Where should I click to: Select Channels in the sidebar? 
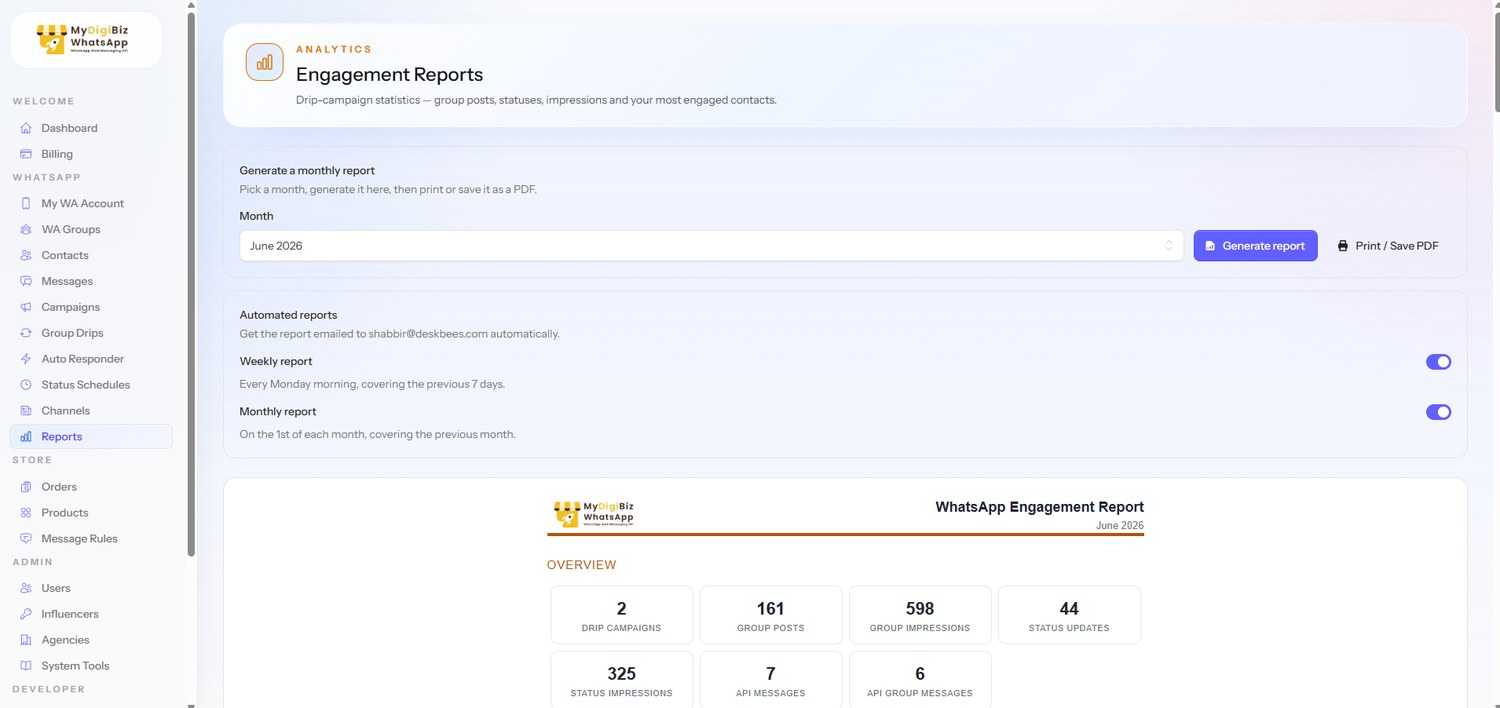[x=91, y=411]
